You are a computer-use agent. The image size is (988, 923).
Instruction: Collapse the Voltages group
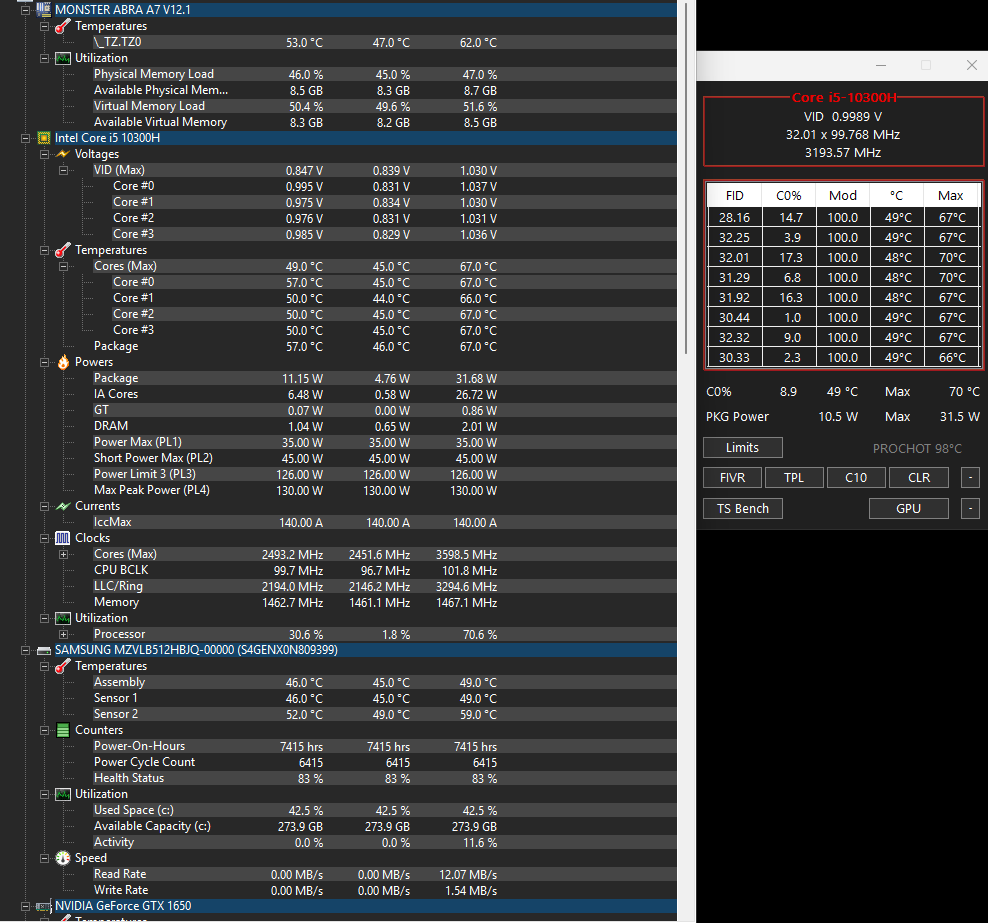coord(44,154)
